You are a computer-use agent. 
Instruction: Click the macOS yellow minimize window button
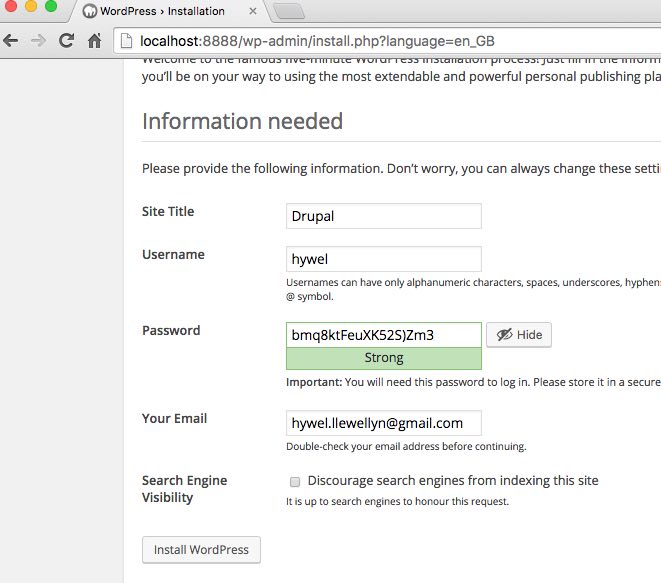click(x=31, y=6)
